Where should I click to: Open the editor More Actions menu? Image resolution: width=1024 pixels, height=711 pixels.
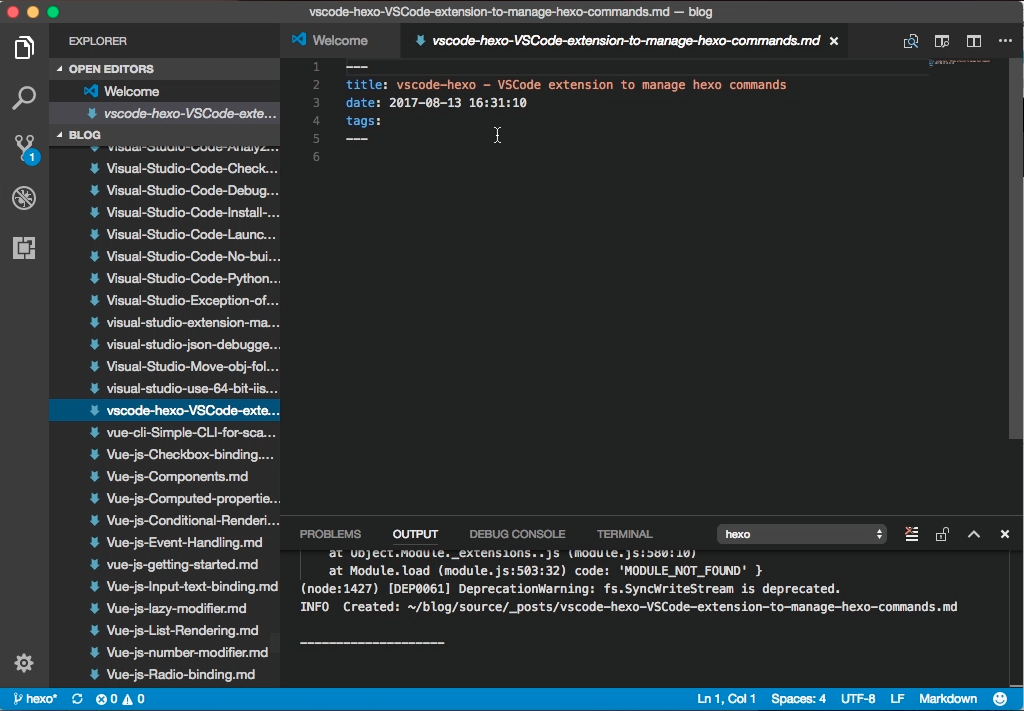pyautogui.click(x=1005, y=40)
